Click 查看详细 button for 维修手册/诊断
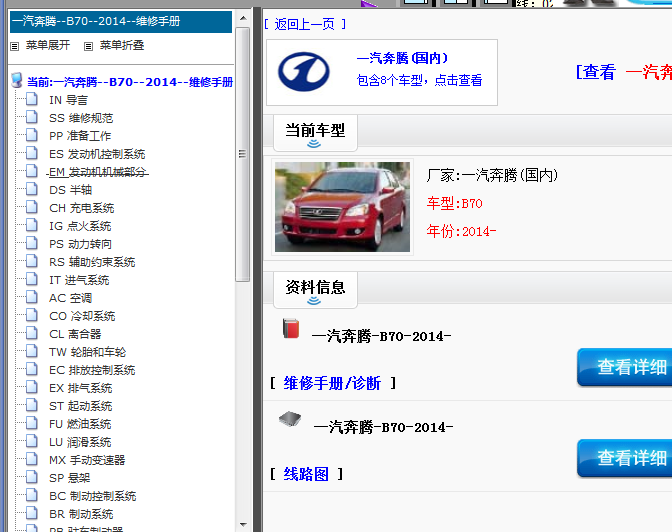Viewport: 672px width, 532px height. 624,367
